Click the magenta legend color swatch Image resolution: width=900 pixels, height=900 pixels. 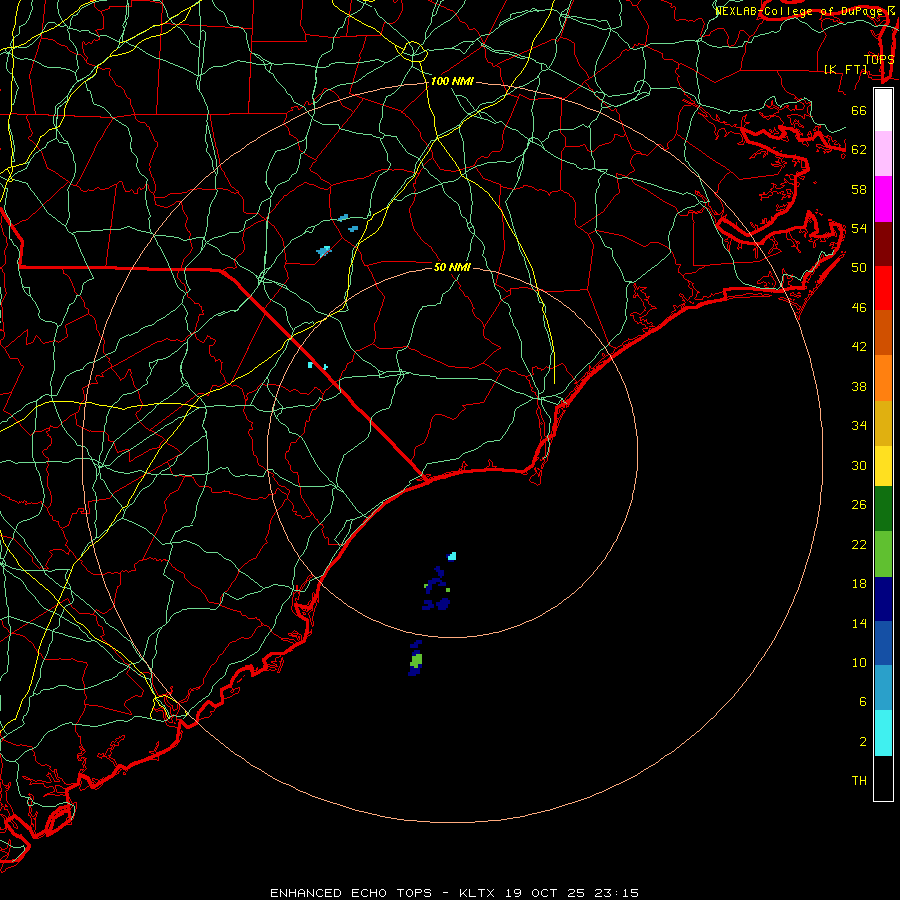[883, 199]
